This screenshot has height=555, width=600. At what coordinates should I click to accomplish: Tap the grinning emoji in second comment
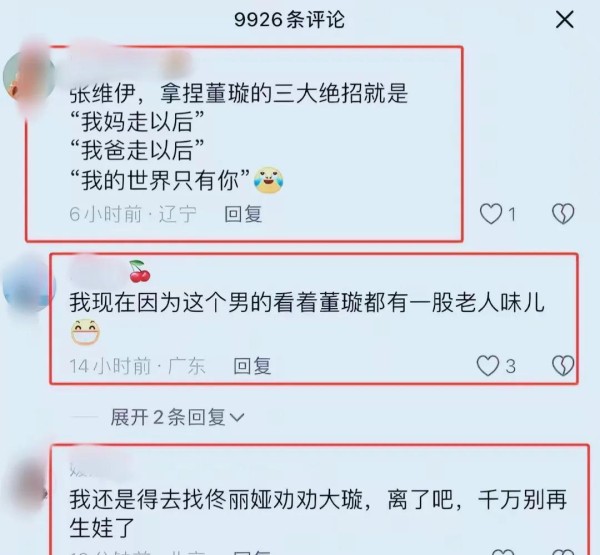pyautogui.click(x=85, y=332)
